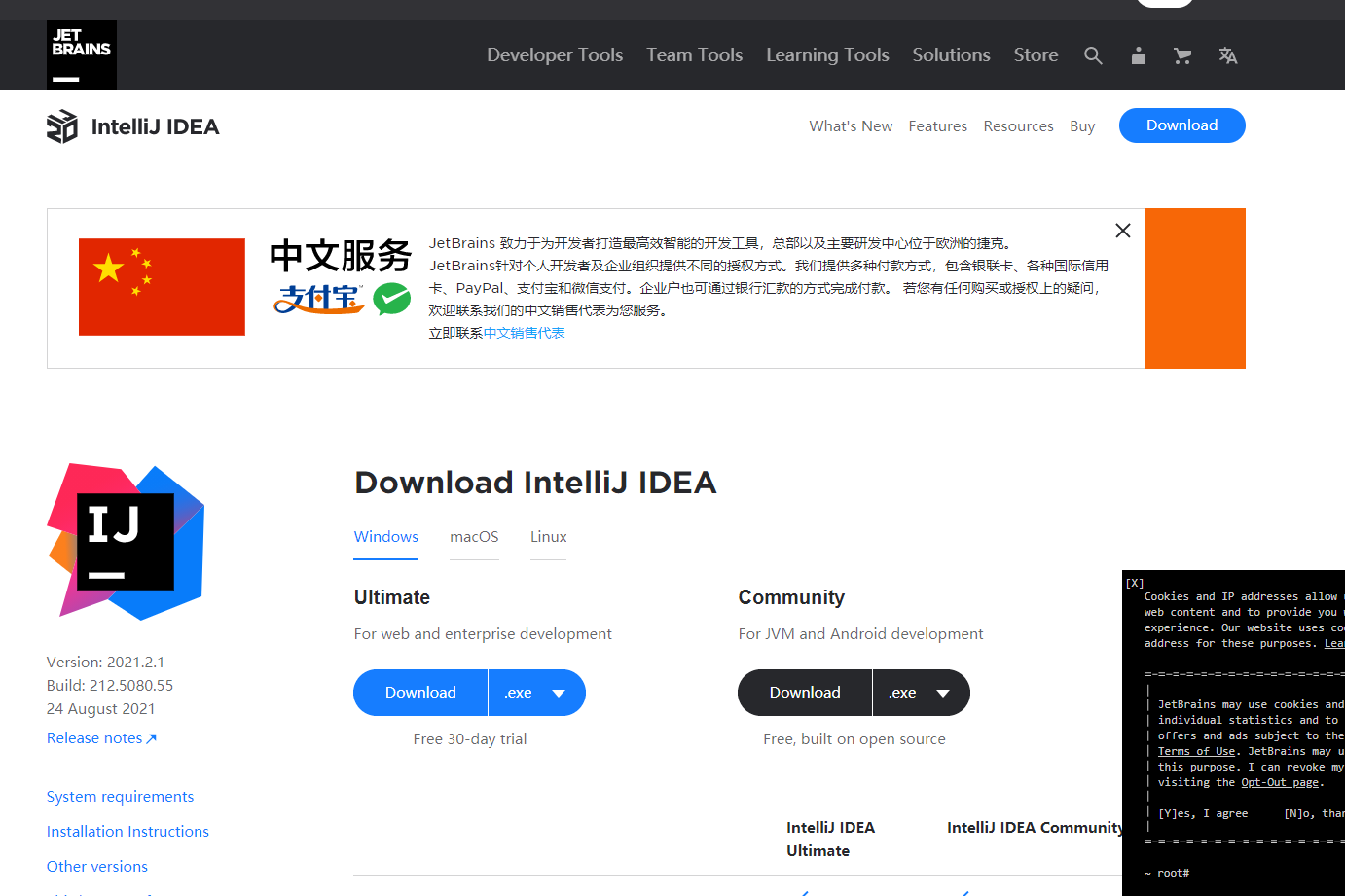This screenshot has height=896, width=1345.
Task: Open the search icon in top navigation
Action: click(x=1093, y=55)
